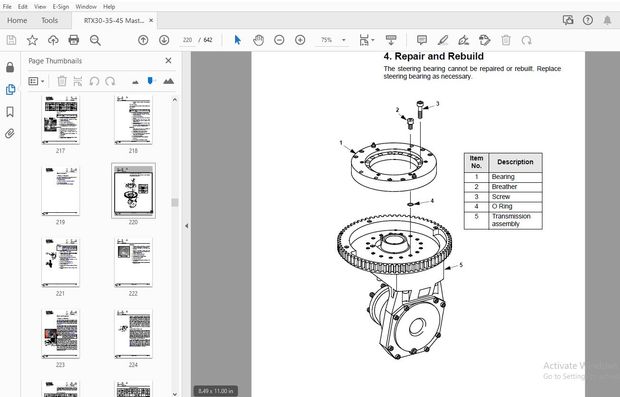Click thumbnails panel scroll down arrow
Viewport: 620px width, 397px height.
(x=175, y=393)
